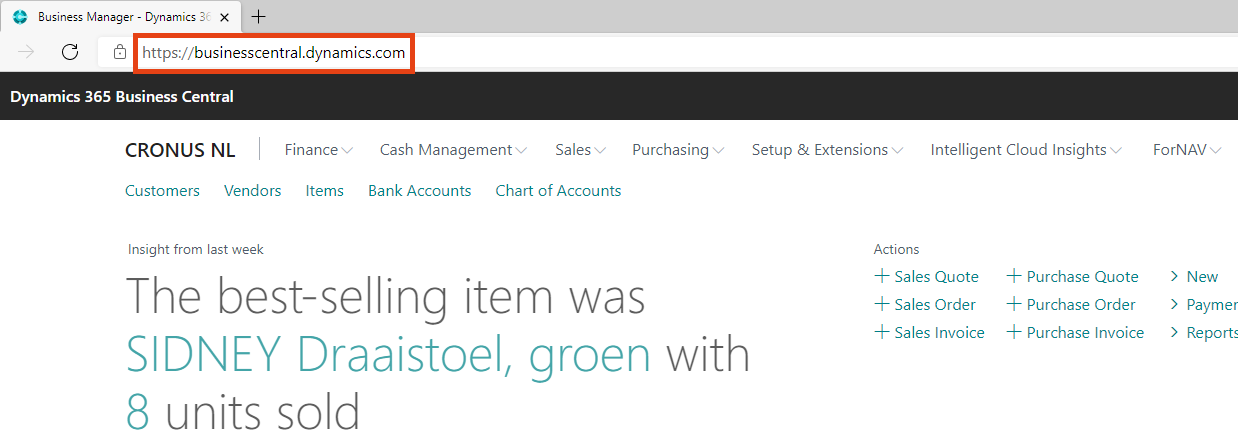
Task: Click the browser address bar URL
Action: [x=274, y=53]
